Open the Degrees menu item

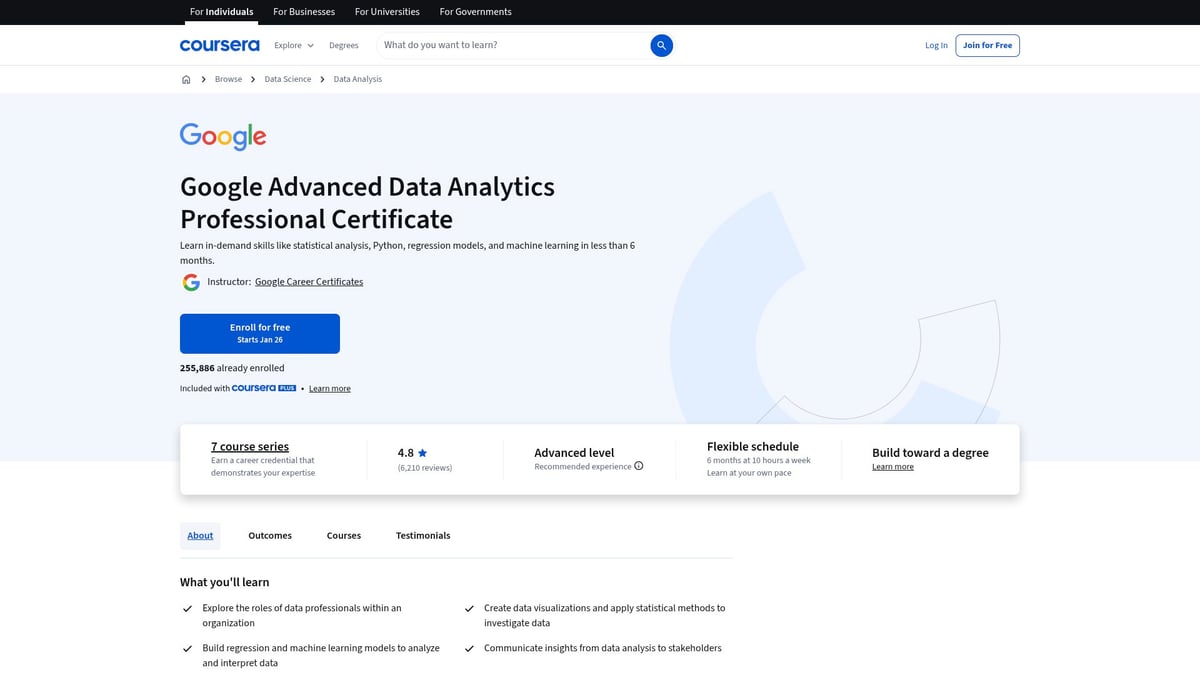344,45
